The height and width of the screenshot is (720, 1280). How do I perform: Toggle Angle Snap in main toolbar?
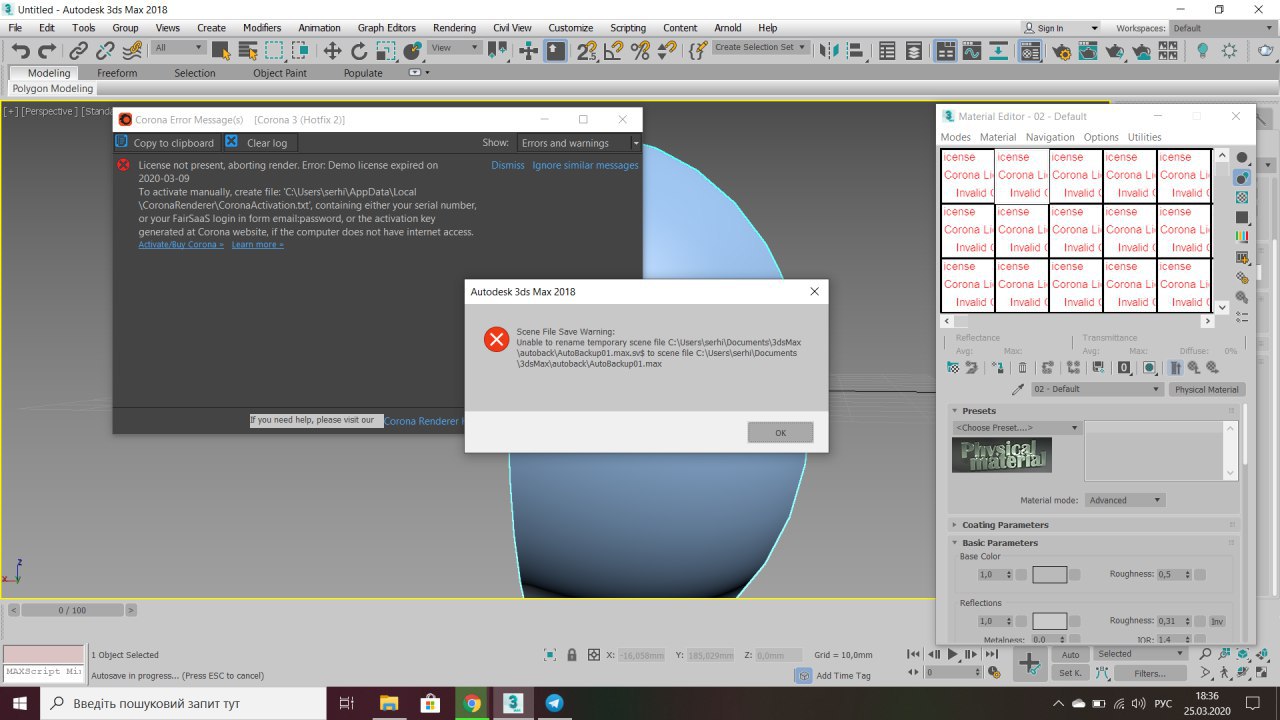(614, 50)
